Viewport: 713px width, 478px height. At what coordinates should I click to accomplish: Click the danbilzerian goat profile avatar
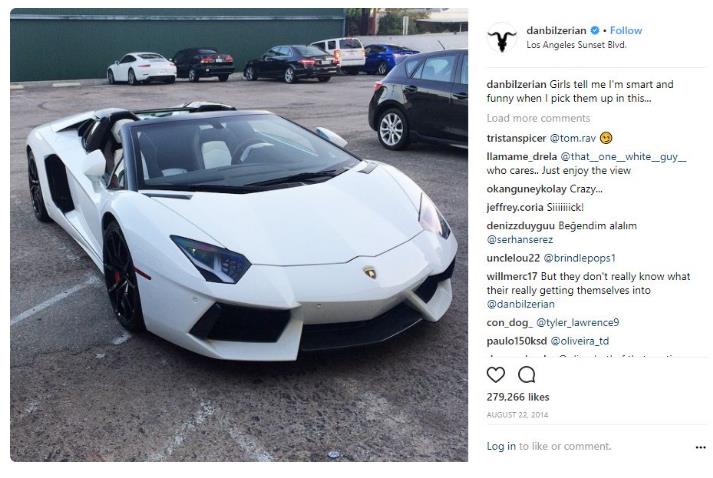pyautogui.click(x=502, y=38)
